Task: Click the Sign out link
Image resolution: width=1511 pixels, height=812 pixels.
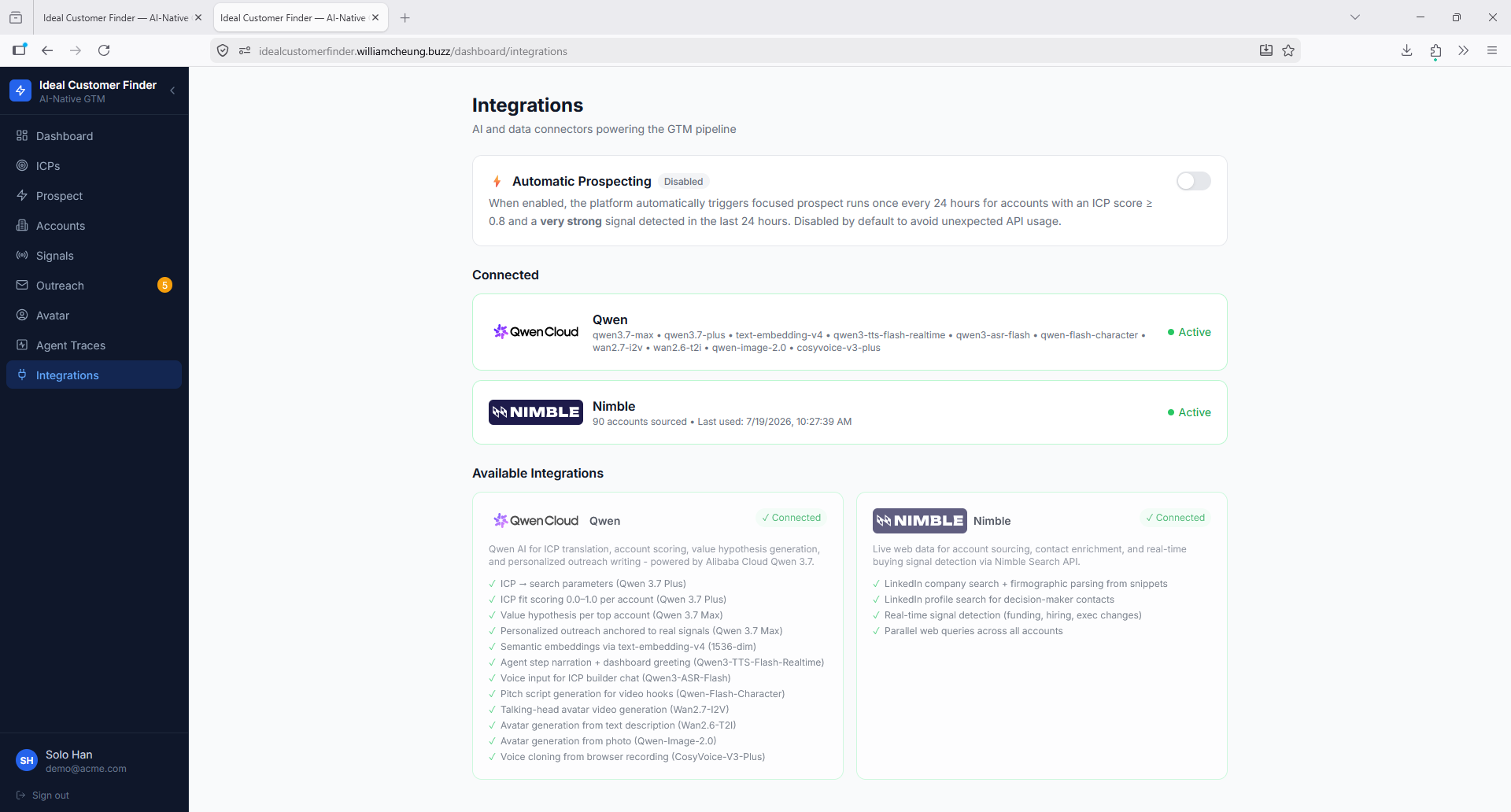Action: tap(50, 795)
